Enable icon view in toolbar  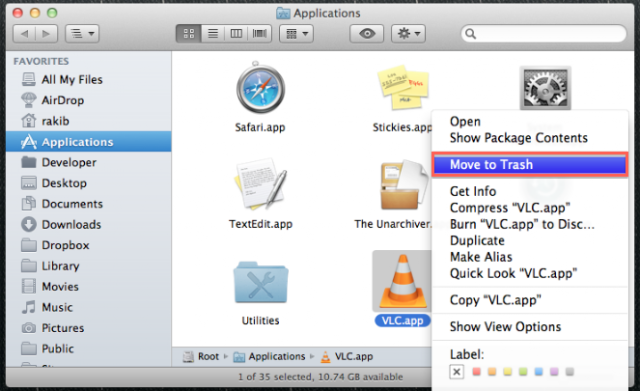(x=189, y=33)
